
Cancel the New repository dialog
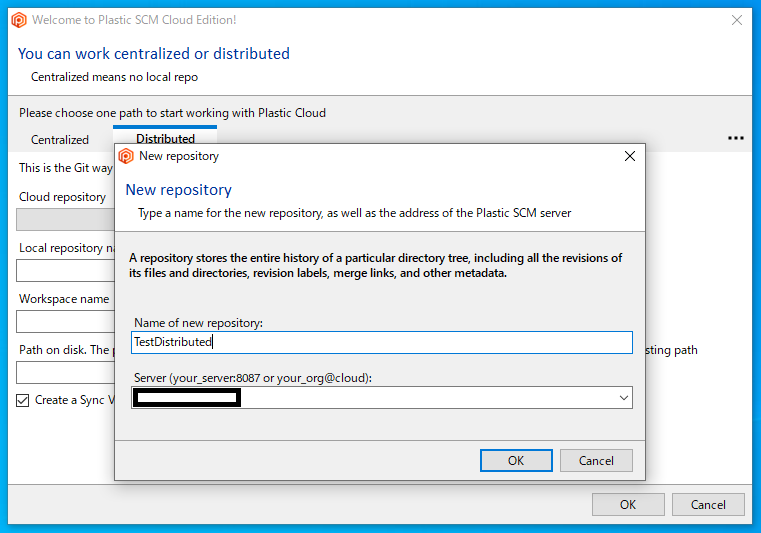click(596, 460)
